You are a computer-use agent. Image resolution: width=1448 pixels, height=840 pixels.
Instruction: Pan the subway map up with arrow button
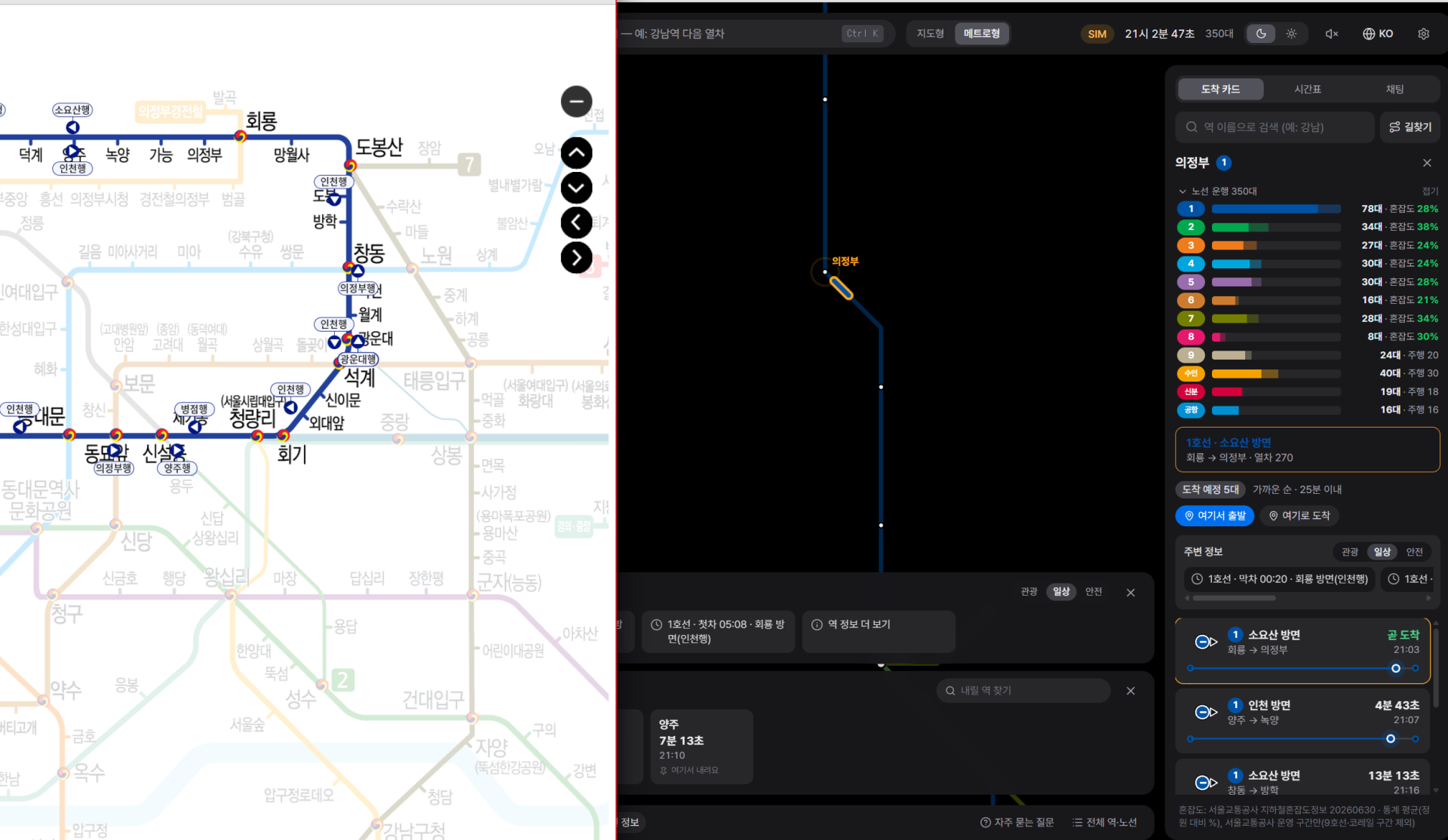coord(576,153)
